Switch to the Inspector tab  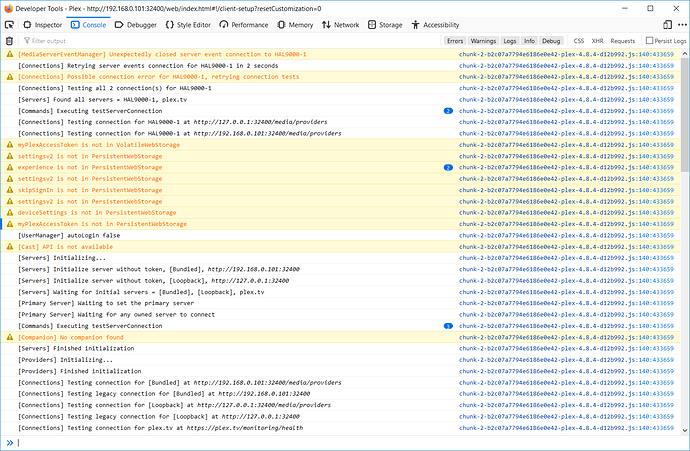[x=42, y=24]
